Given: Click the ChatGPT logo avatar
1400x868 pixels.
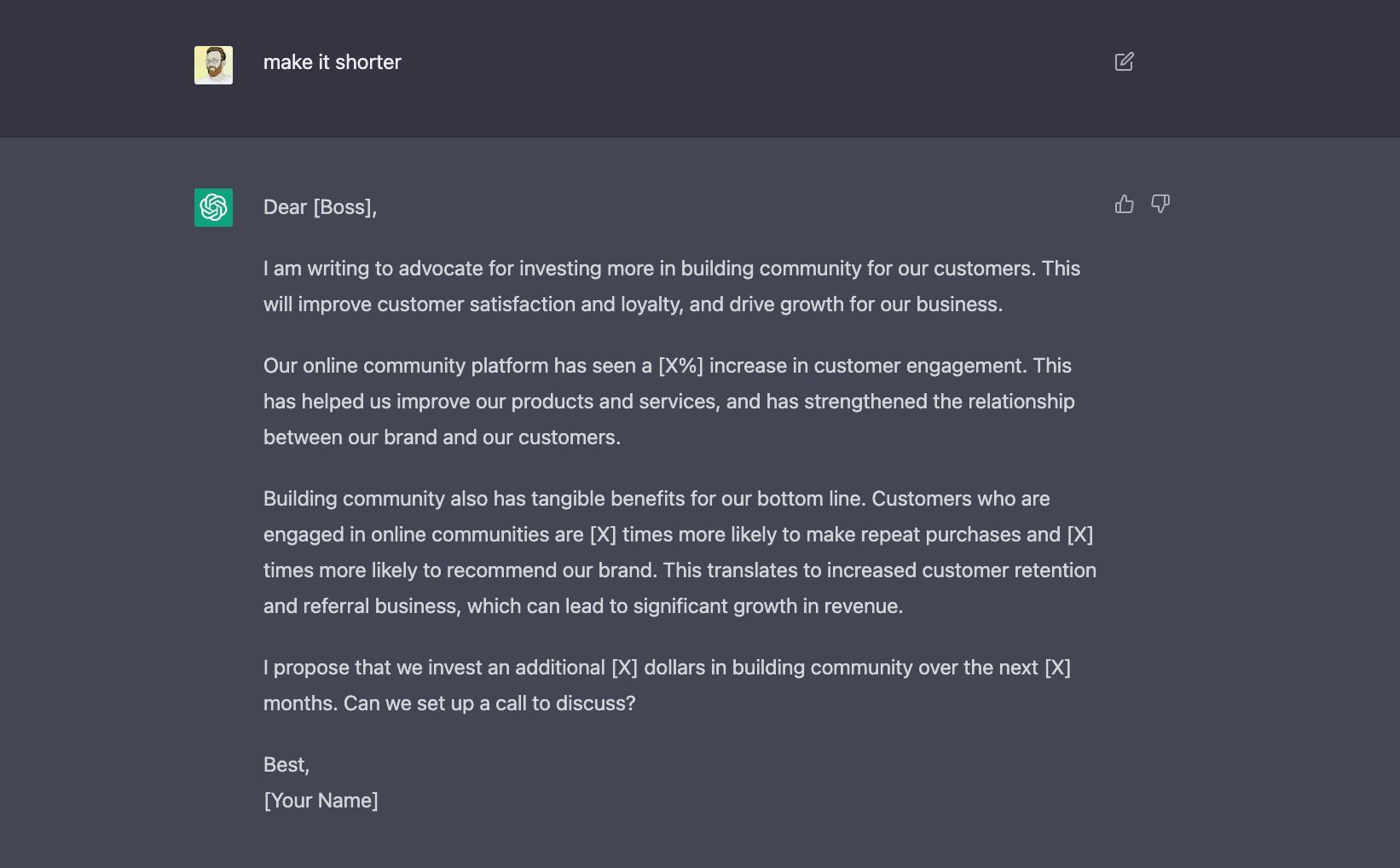Looking at the screenshot, I should point(213,207).
